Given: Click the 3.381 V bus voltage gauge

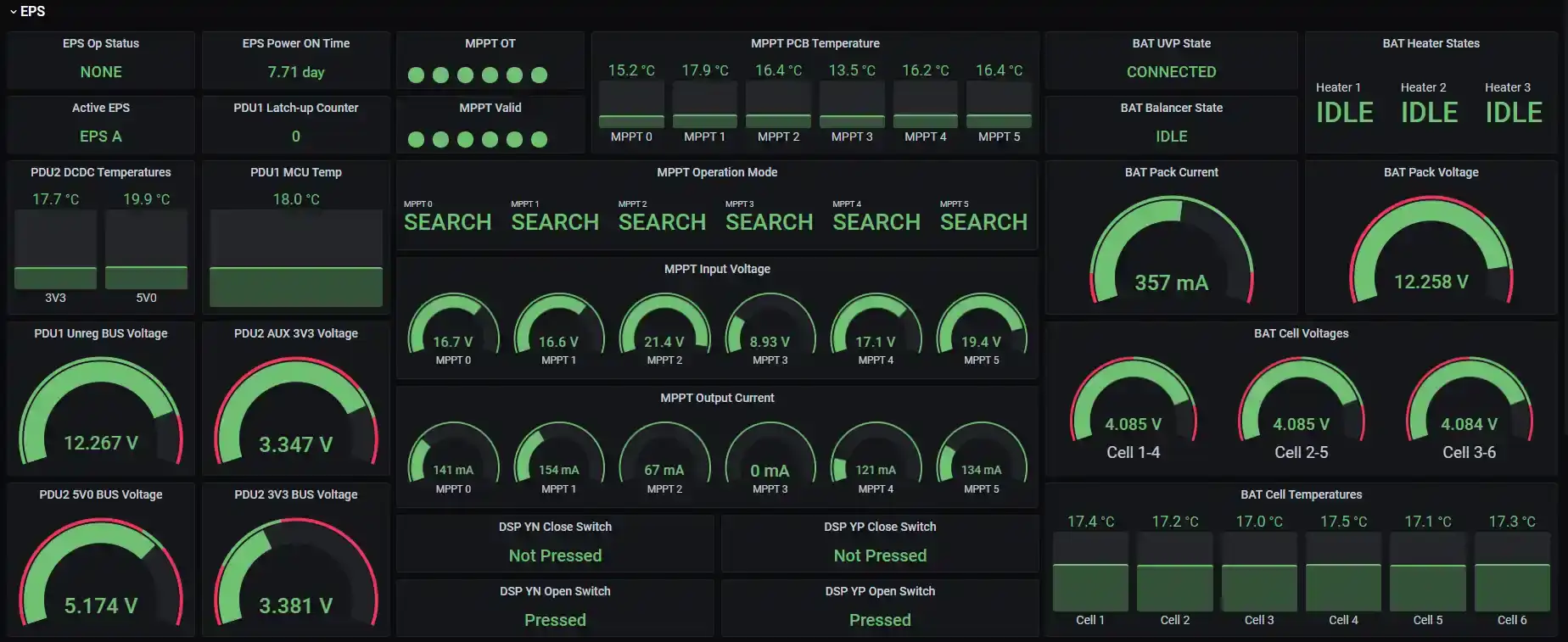Looking at the screenshot, I should [x=296, y=573].
